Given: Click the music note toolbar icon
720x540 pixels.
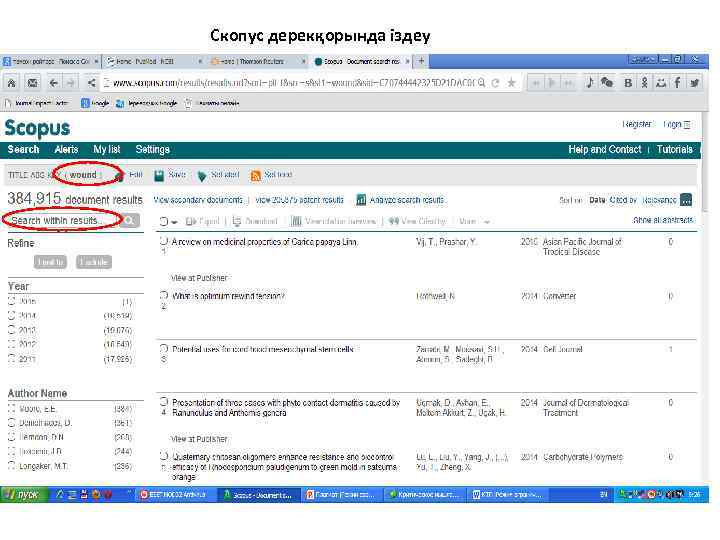Looking at the screenshot, I should pos(590,83).
